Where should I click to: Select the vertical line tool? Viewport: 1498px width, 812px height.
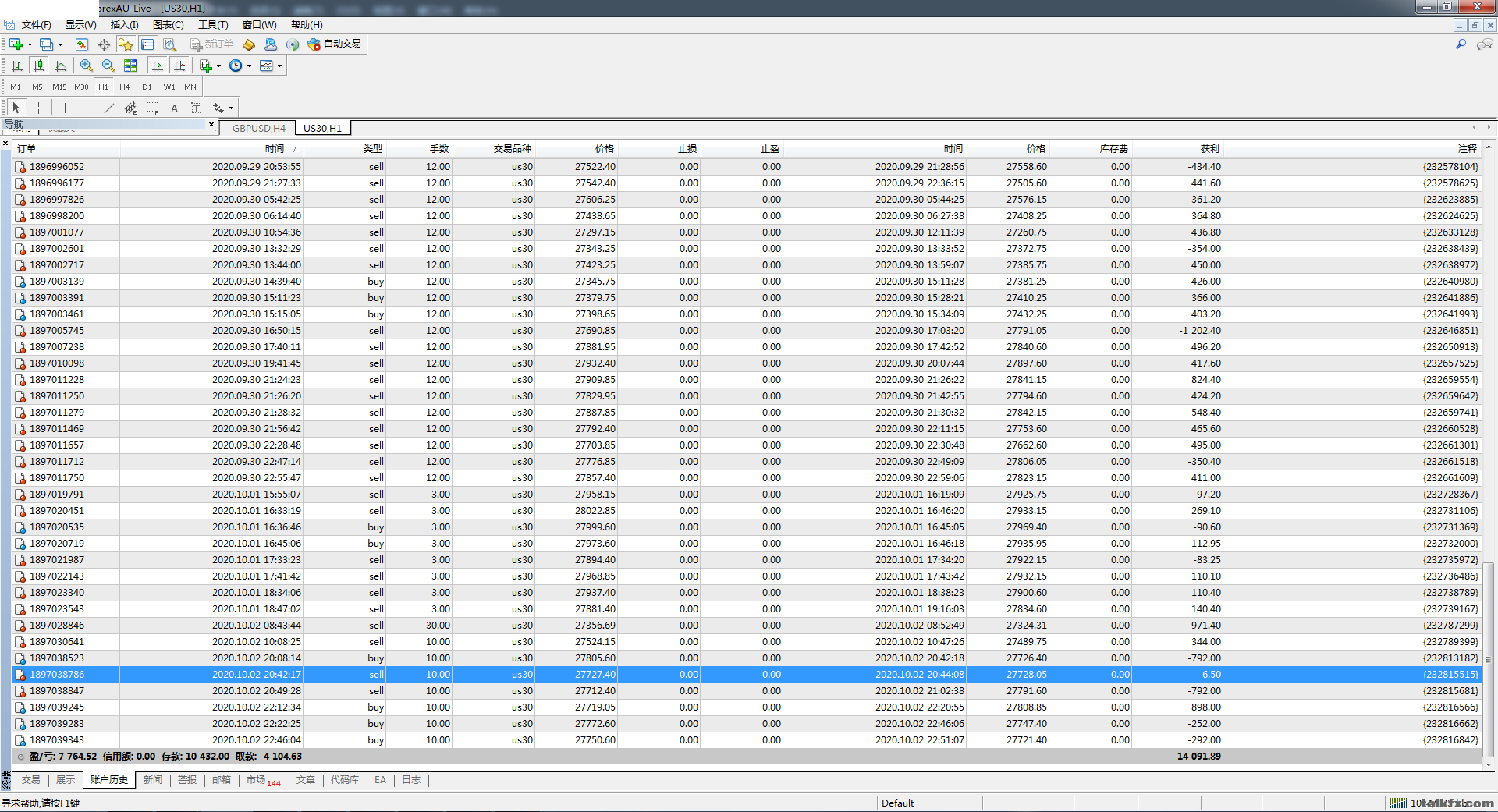pyautogui.click(x=65, y=108)
